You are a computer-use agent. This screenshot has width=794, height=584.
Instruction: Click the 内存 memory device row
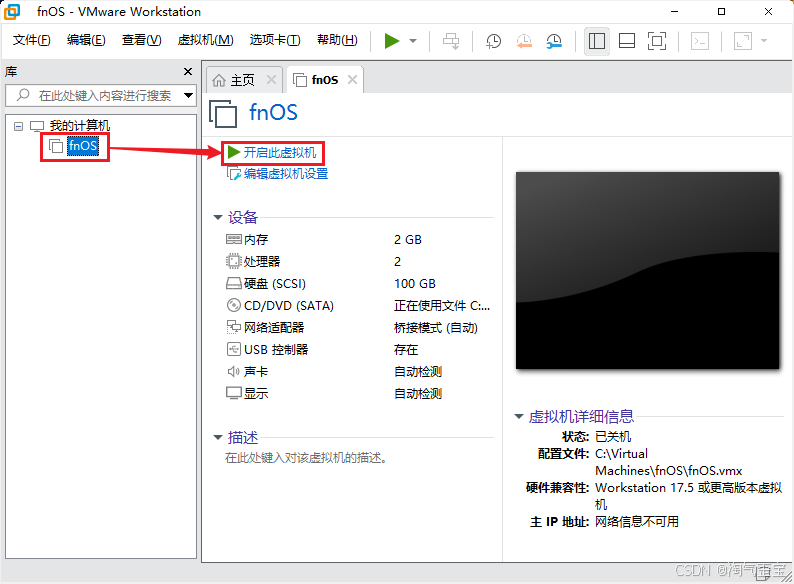point(358,240)
